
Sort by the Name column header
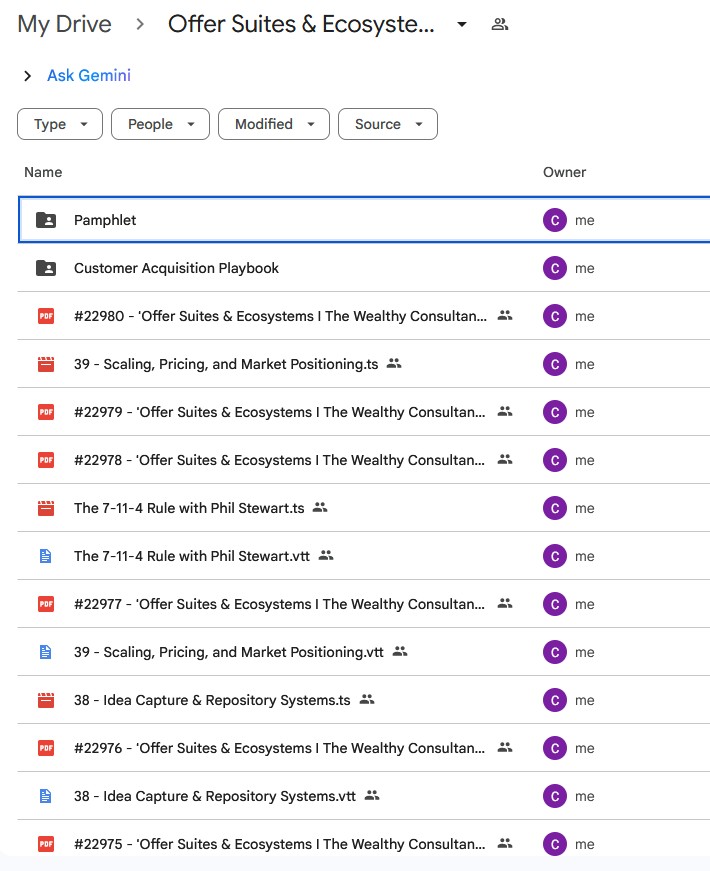(43, 172)
